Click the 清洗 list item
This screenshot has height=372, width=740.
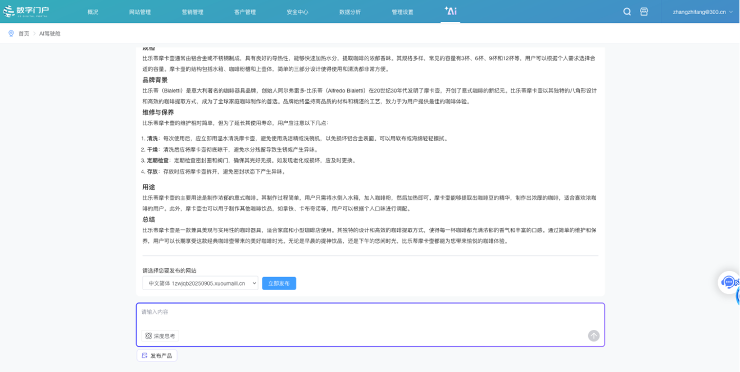pos(294,139)
